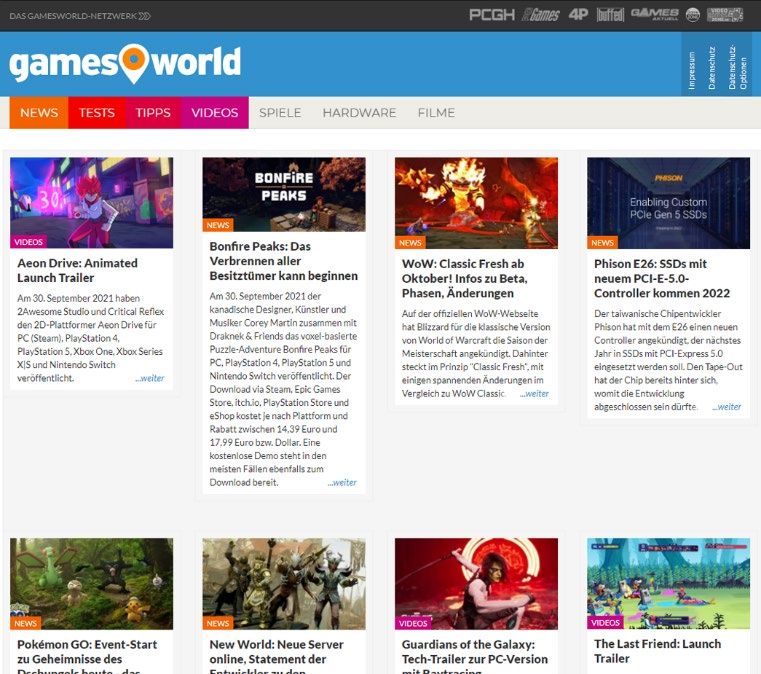This screenshot has height=674, width=761.
Task: Select the NEWS tab
Action: pyautogui.click(x=39, y=113)
